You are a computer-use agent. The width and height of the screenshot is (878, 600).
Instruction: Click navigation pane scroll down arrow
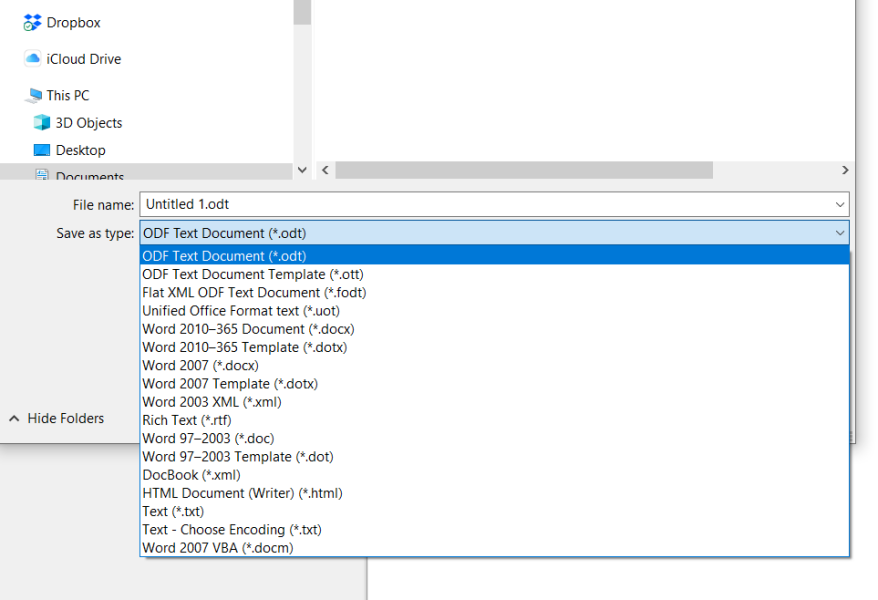pyautogui.click(x=302, y=170)
